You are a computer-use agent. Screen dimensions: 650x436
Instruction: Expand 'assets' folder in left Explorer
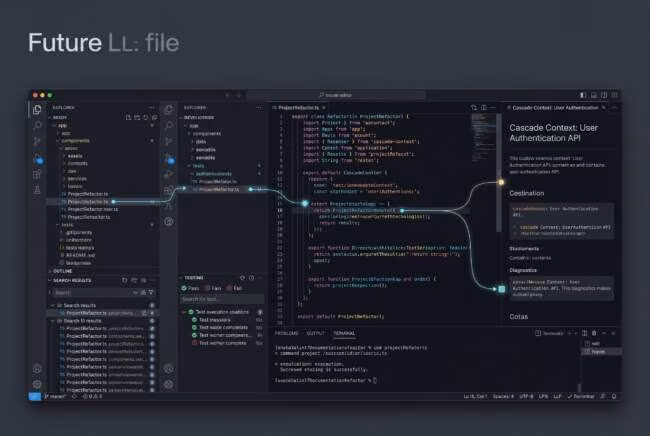tap(75, 156)
